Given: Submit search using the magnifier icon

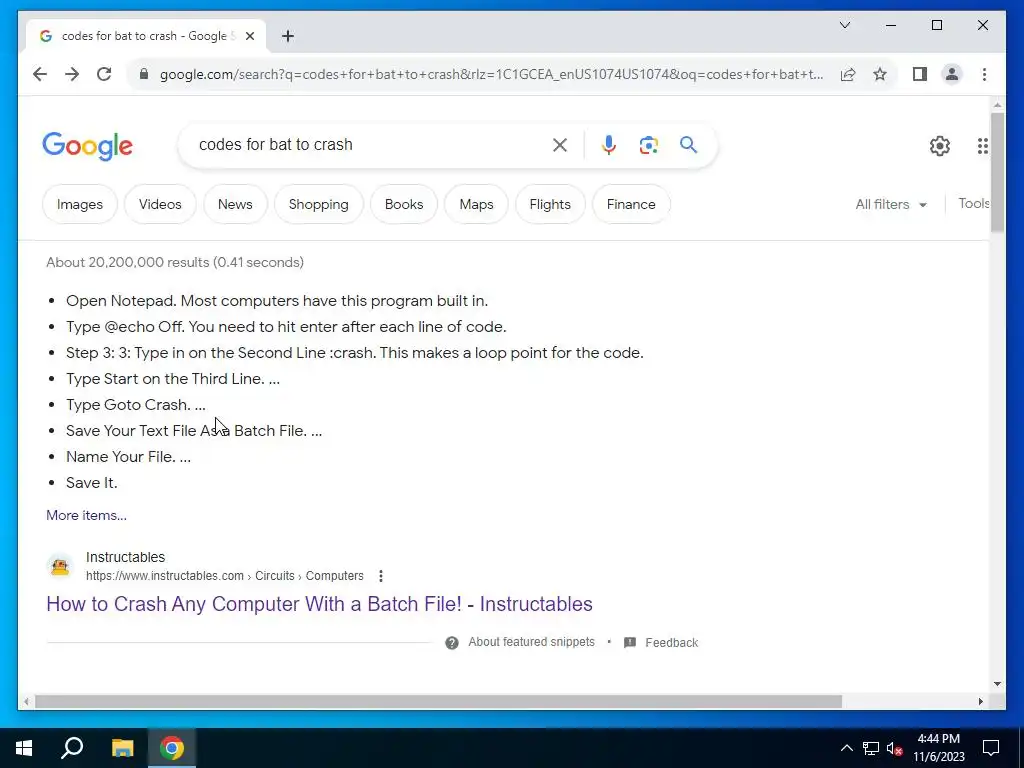Looking at the screenshot, I should pos(688,144).
